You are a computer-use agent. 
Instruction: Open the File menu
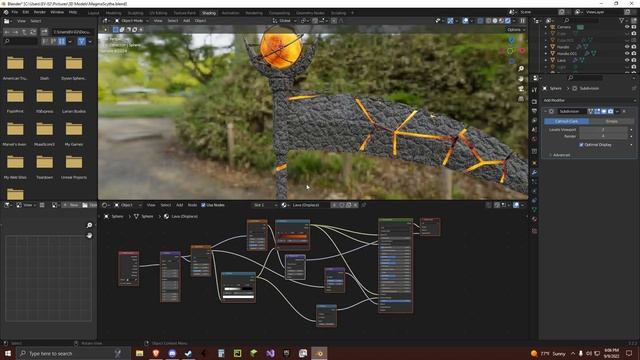15,13
